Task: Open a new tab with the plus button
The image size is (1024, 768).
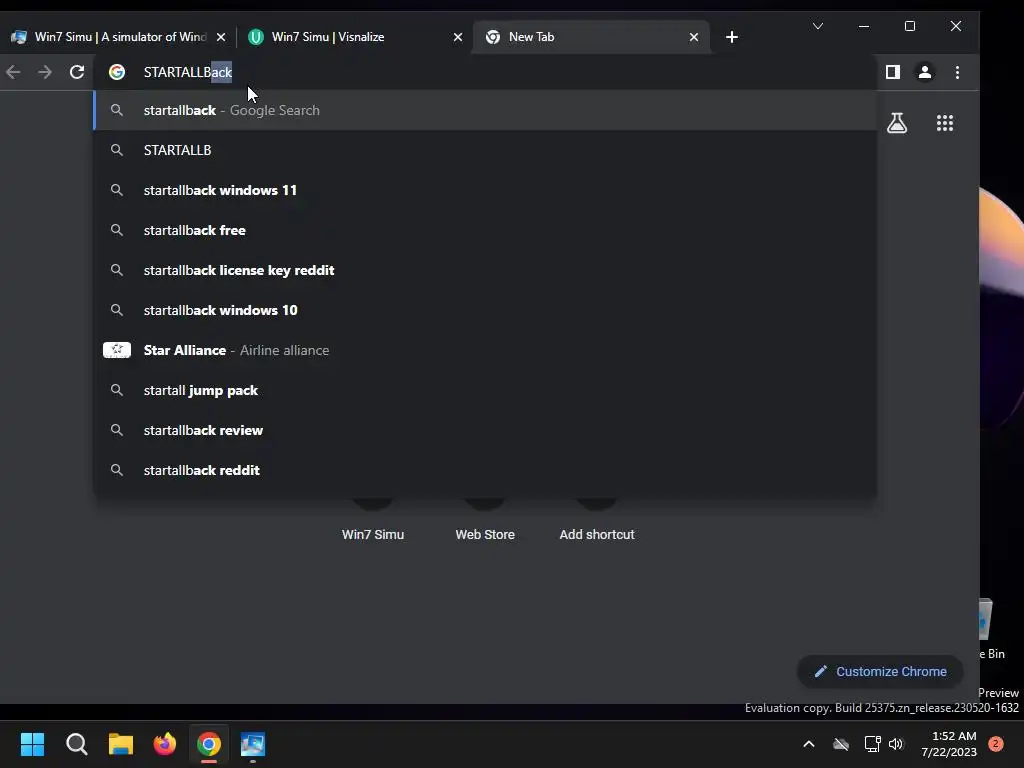Action: click(x=731, y=37)
